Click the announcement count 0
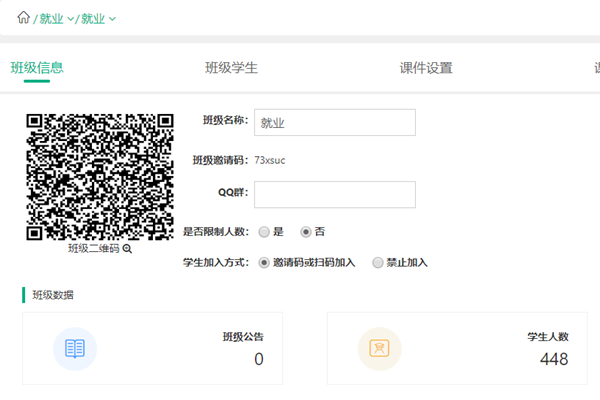 coord(259,359)
